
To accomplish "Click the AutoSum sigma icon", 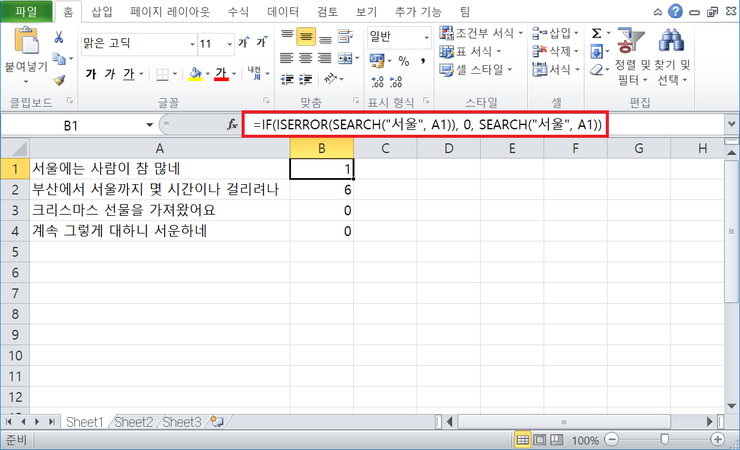I will point(597,33).
